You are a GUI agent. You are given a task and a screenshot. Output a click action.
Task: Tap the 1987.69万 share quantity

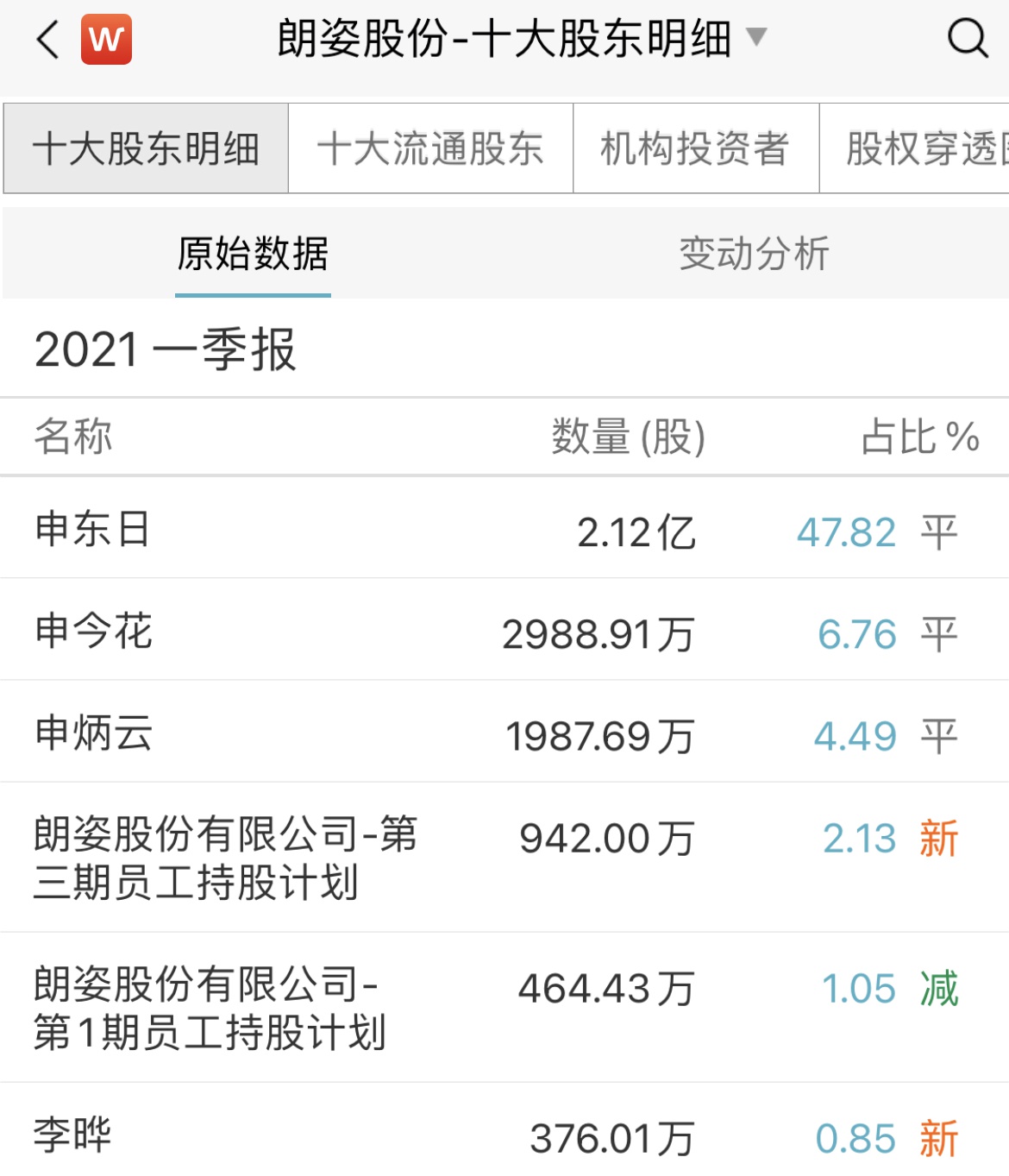coord(600,737)
